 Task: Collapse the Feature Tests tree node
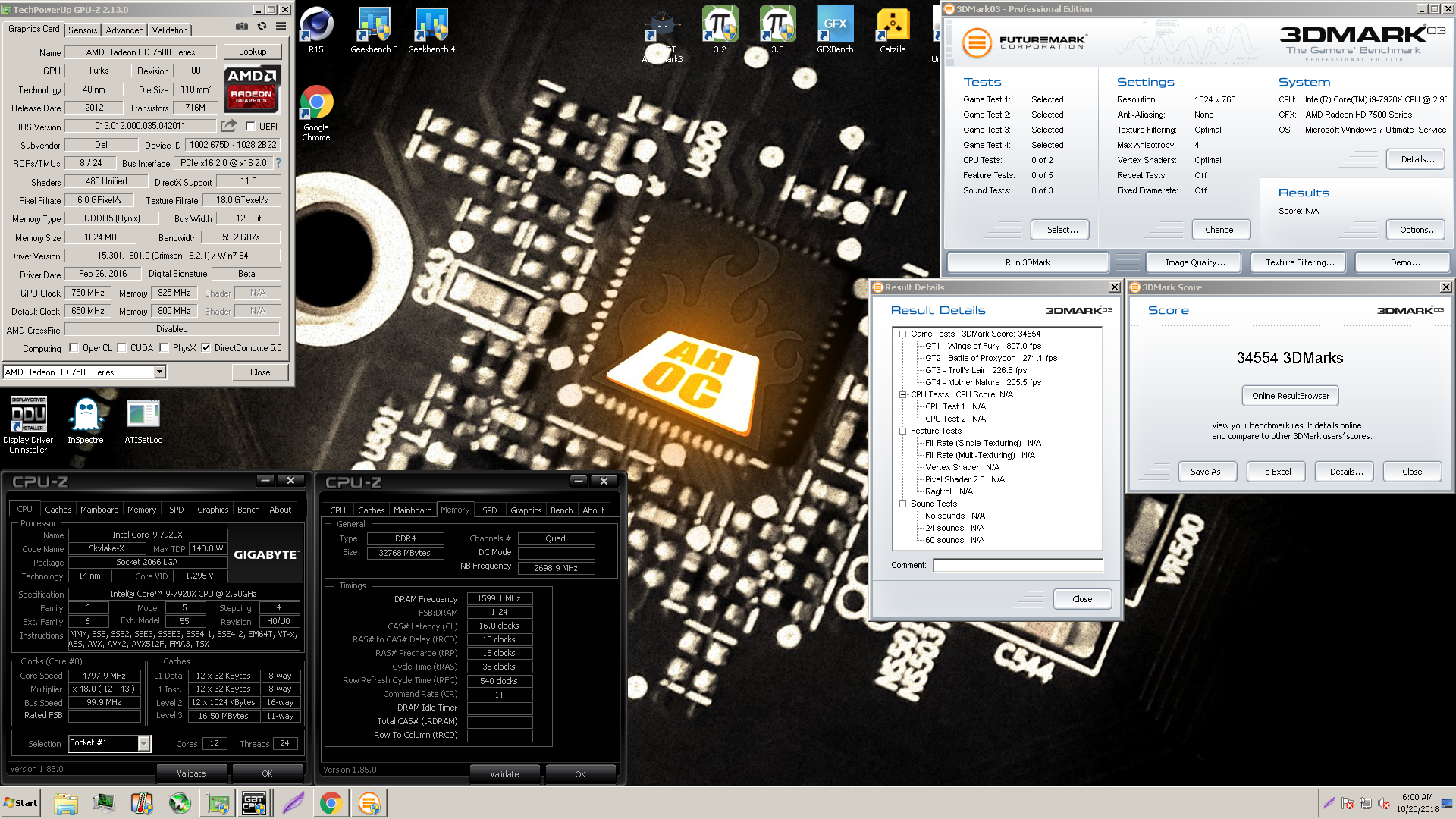903,431
